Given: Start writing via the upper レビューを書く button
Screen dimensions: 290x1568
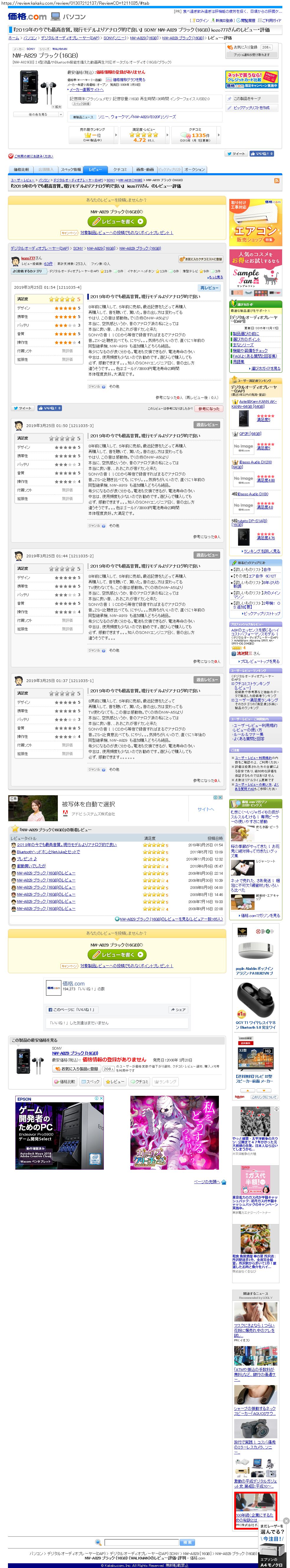Looking at the screenshot, I should [x=118, y=222].
